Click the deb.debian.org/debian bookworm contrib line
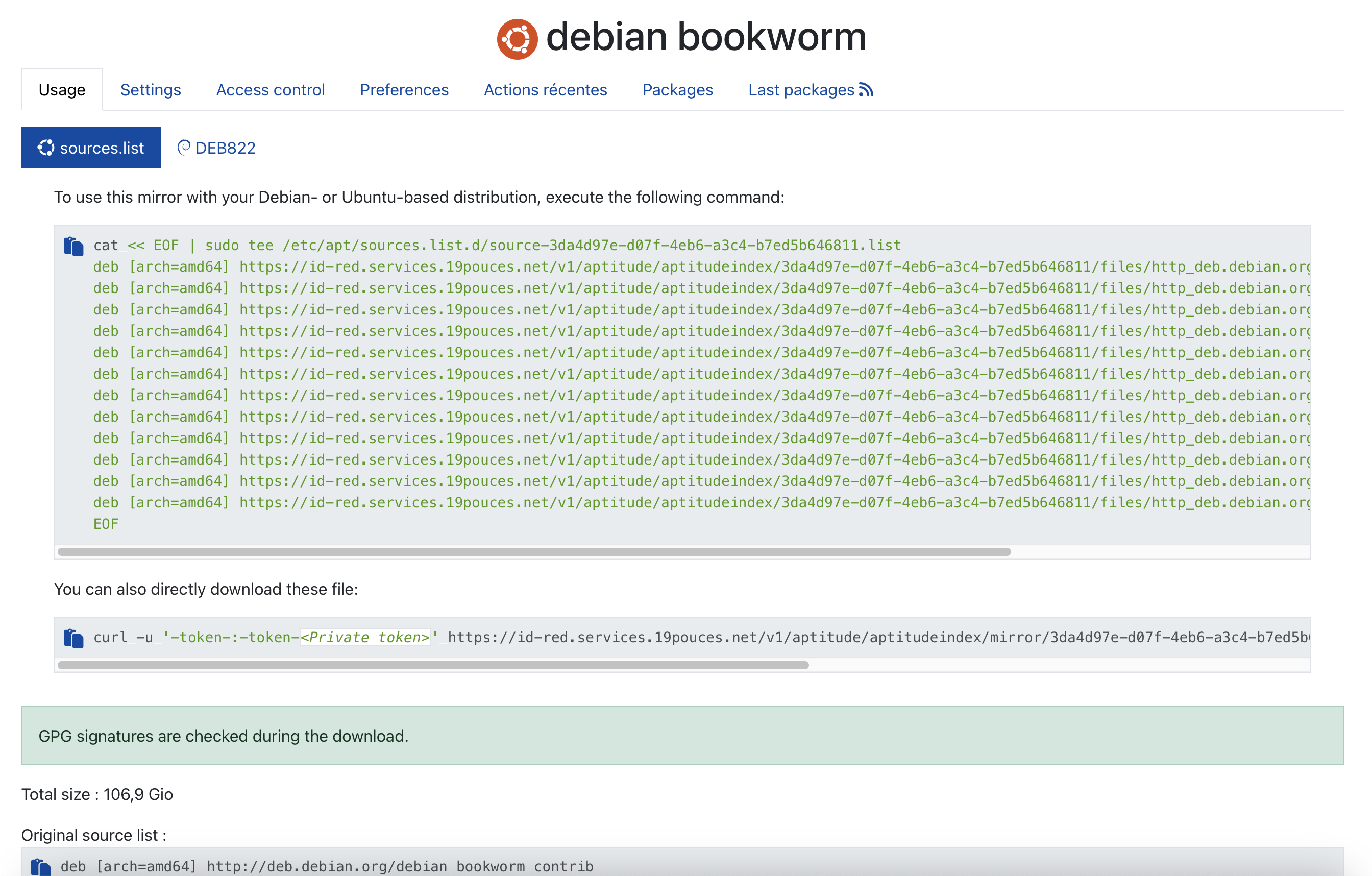The width and height of the screenshot is (1372, 876). click(x=327, y=867)
